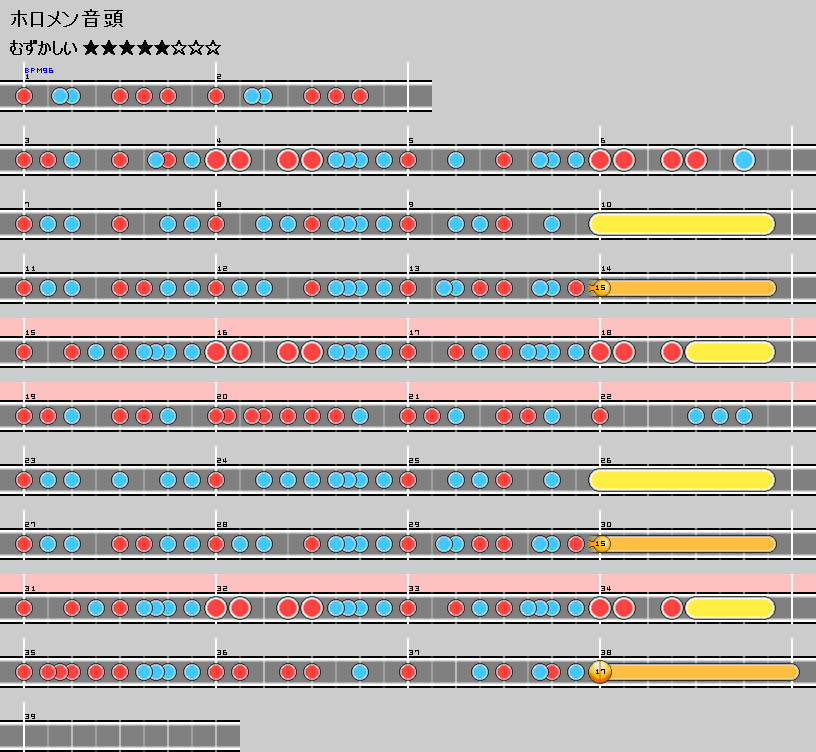816x752 pixels.
Task: Click the measure number 39 marker
Action: tap(29, 716)
